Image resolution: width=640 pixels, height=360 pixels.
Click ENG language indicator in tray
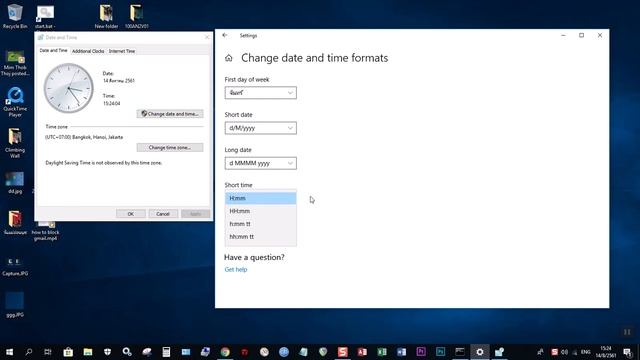tap(585, 352)
